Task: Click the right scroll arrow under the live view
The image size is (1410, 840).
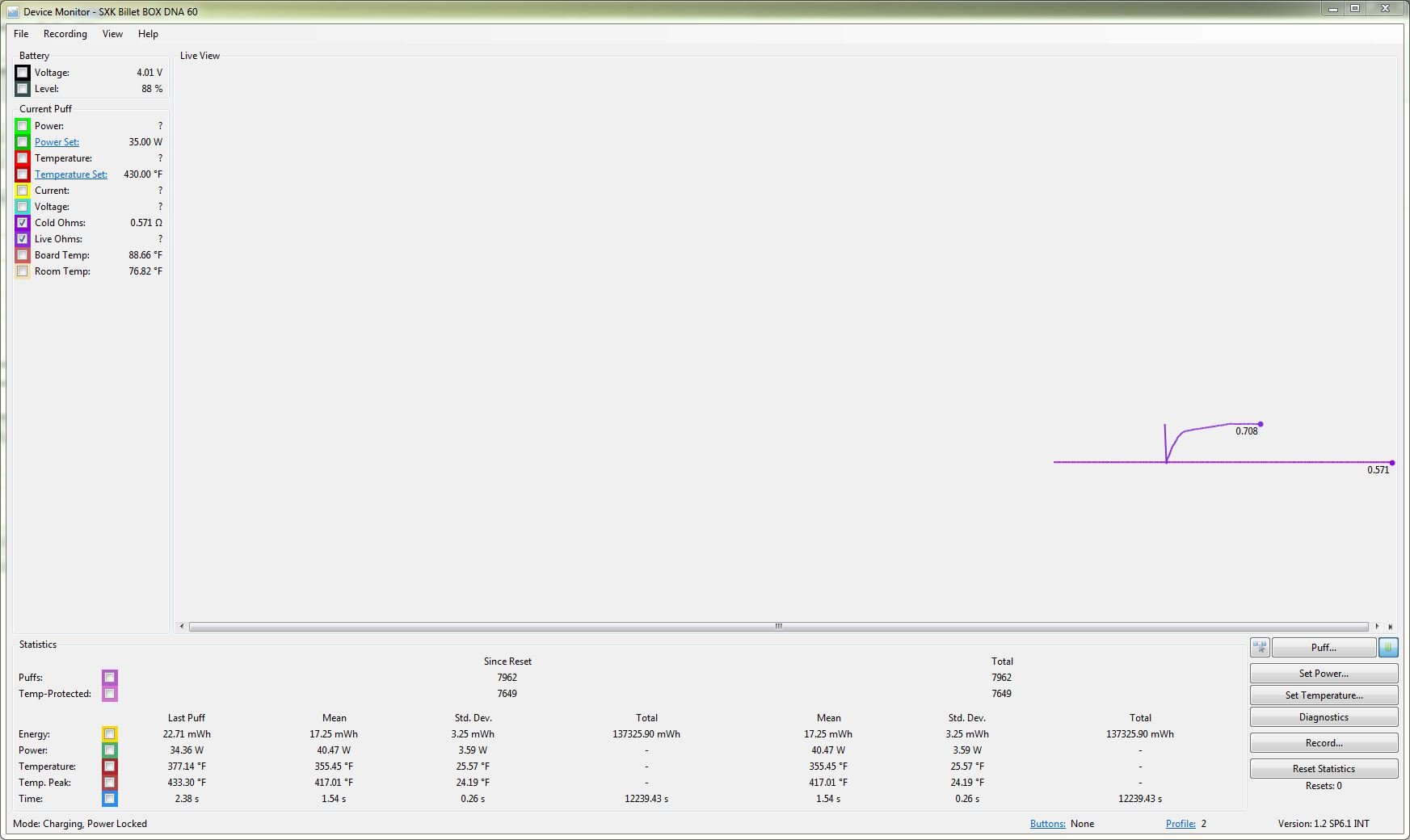Action: [x=1377, y=627]
